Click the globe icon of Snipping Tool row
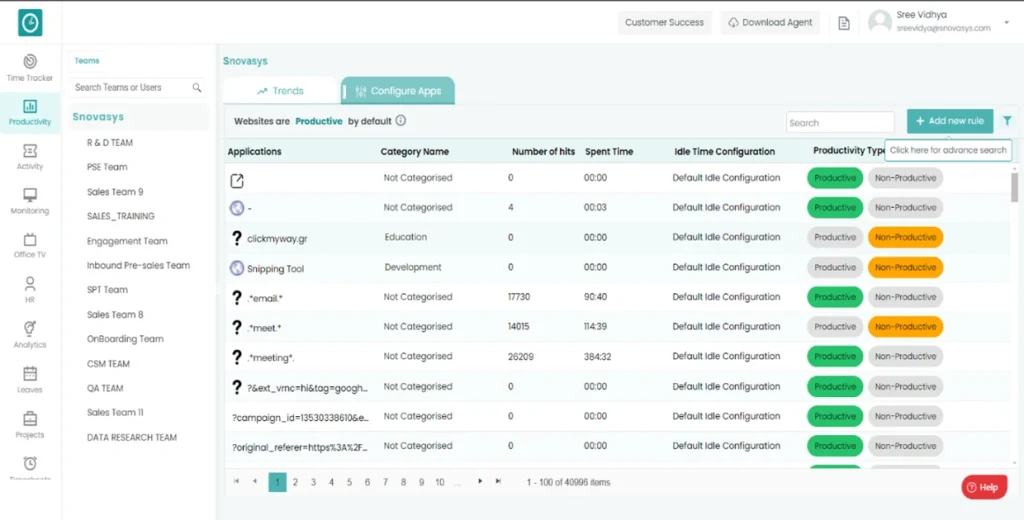This screenshot has height=520, width=1024. click(237, 268)
